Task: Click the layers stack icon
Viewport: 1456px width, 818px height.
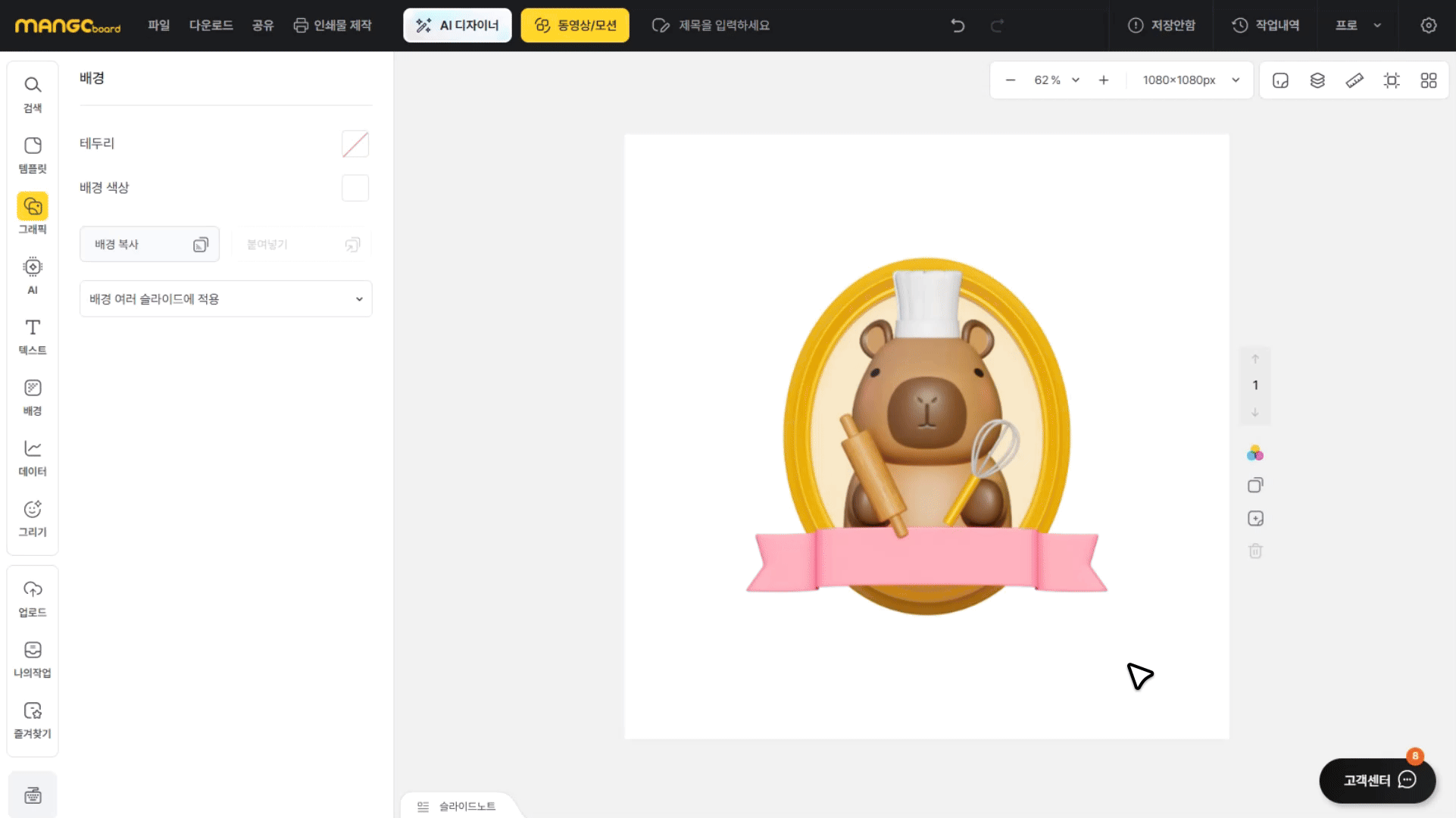Action: [x=1317, y=80]
